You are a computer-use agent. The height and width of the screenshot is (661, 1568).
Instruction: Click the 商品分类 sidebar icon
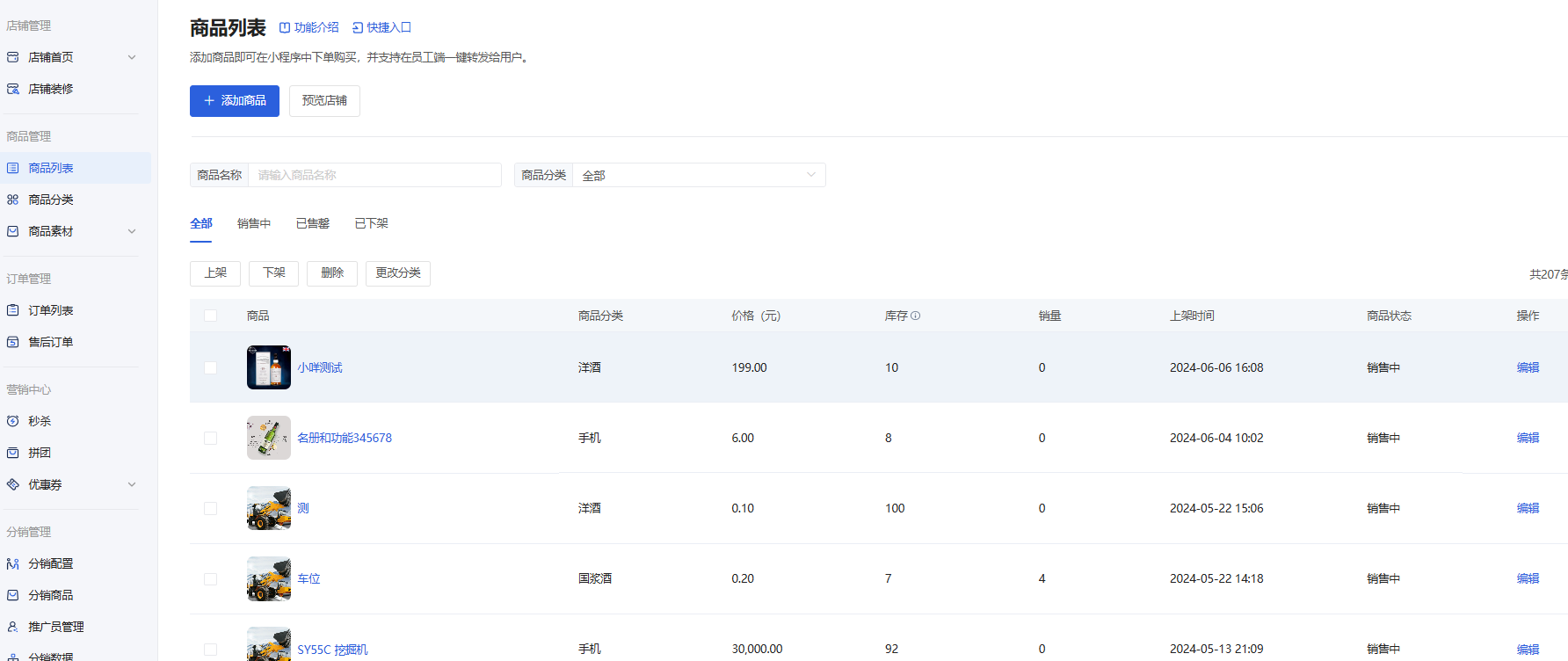click(13, 200)
